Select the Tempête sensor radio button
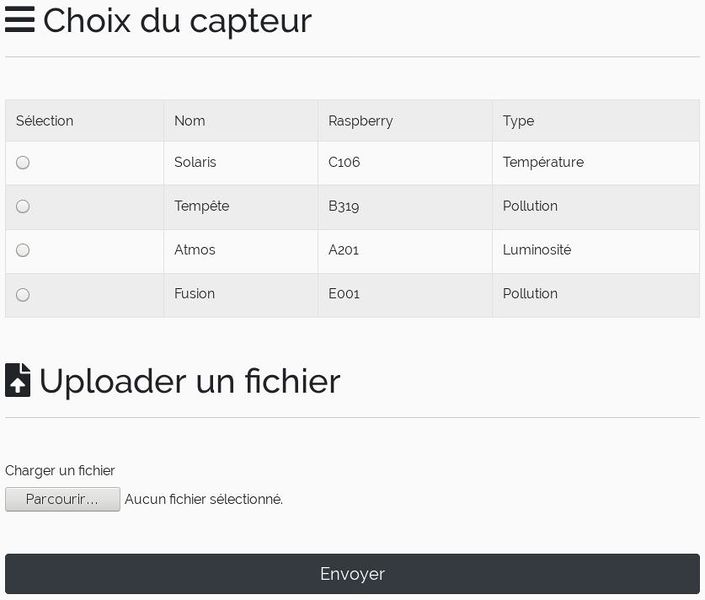This screenshot has height=600, width=705. (x=23, y=207)
